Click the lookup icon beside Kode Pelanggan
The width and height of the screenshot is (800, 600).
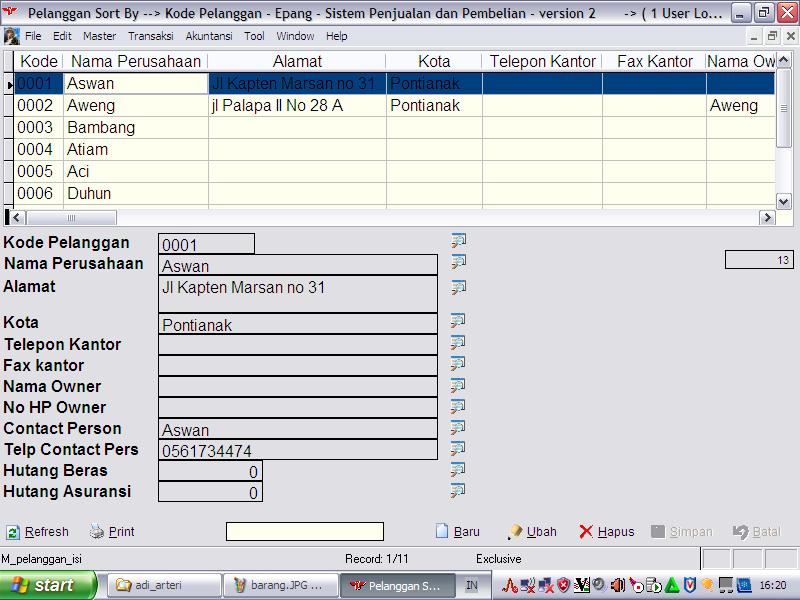[459, 240]
